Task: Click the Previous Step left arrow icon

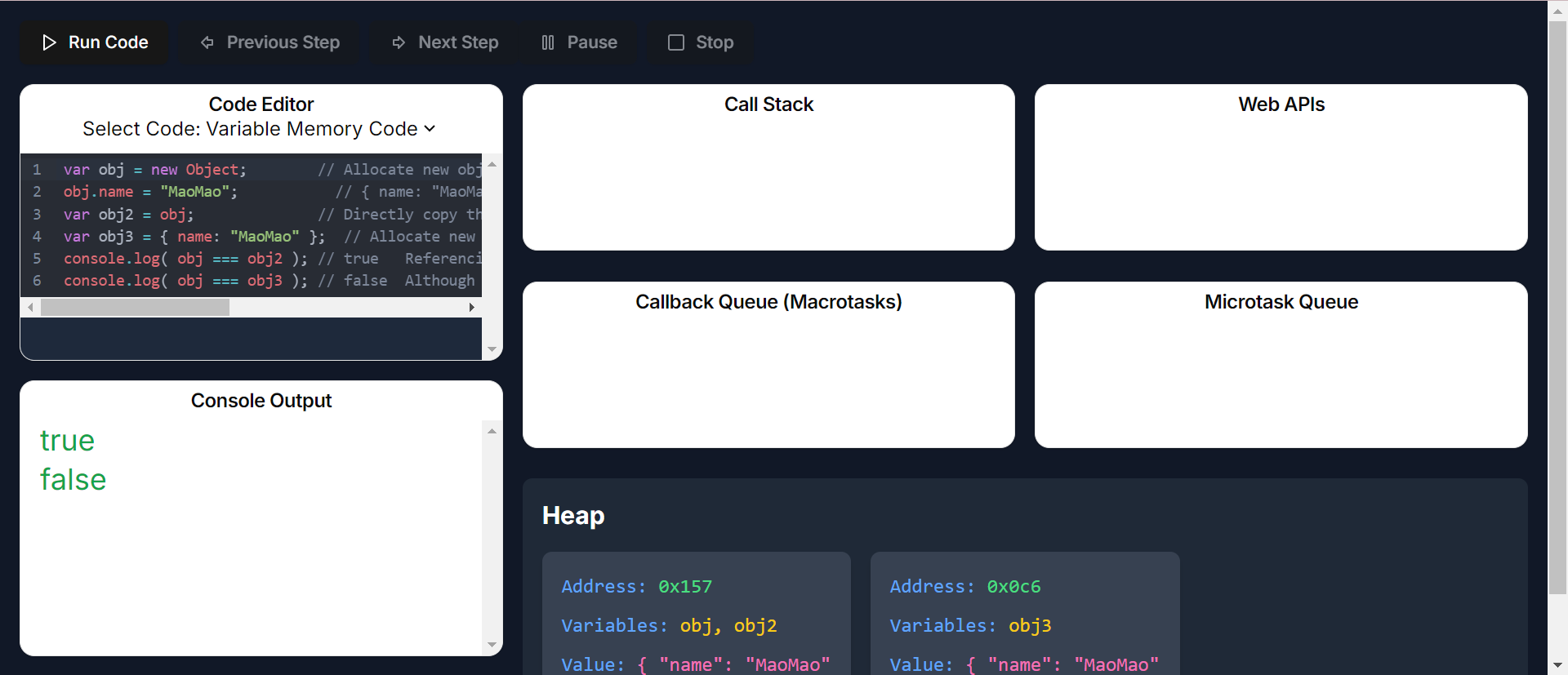Action: (207, 42)
